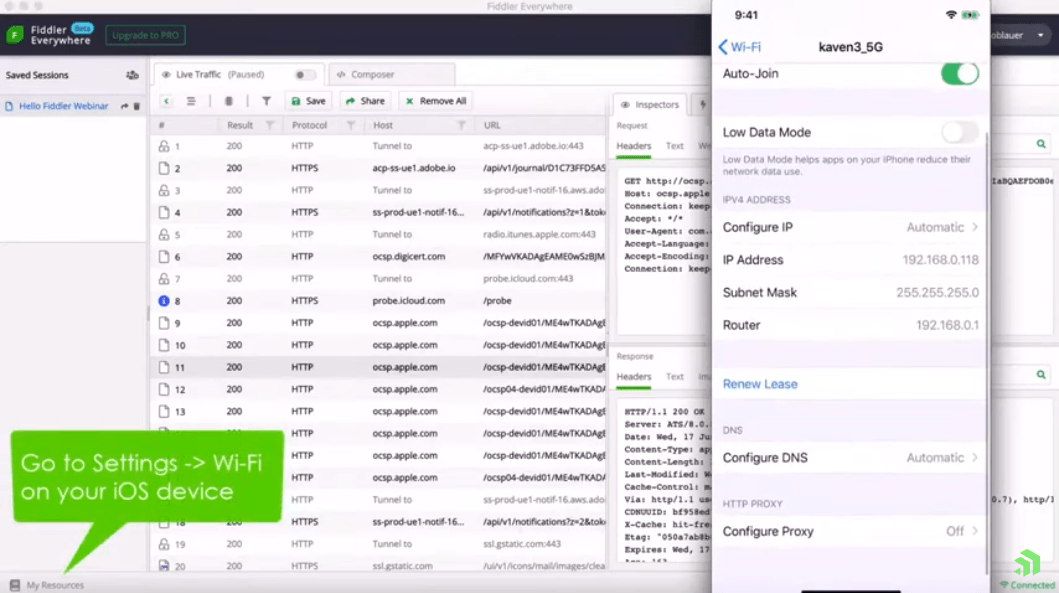Tap the Subnet Mask row
Viewport: 1059px width, 593px height.
[x=850, y=292]
